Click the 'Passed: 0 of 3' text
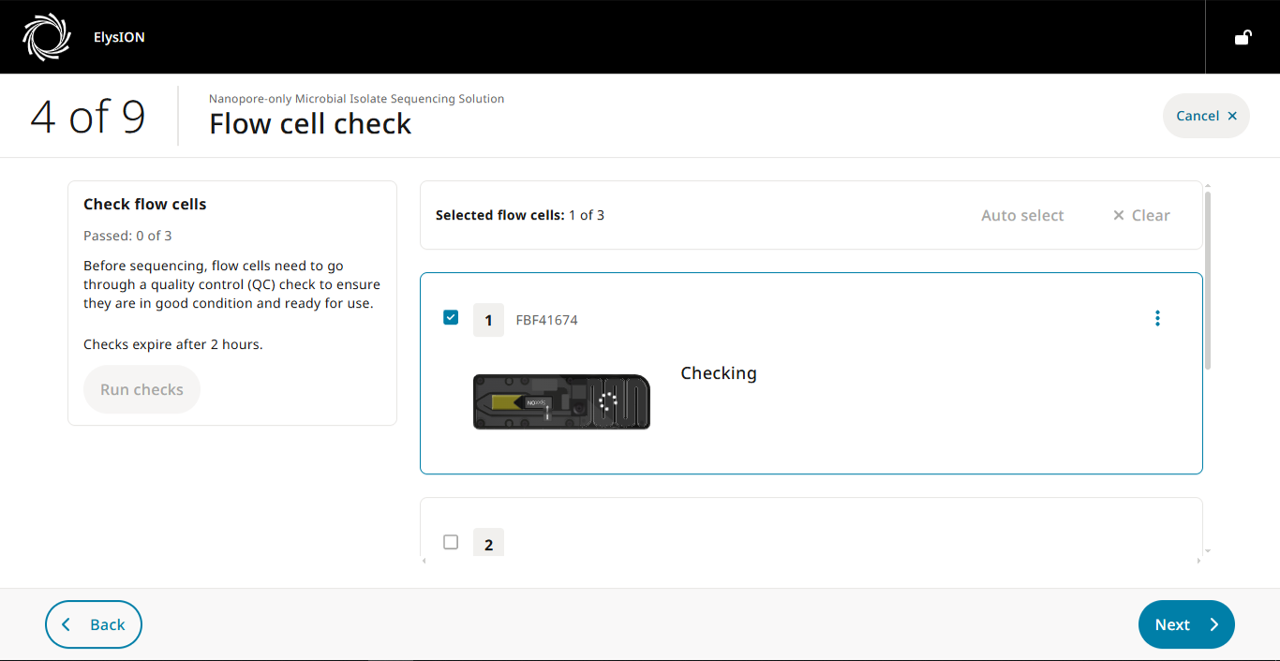1280x661 pixels. click(x=127, y=236)
